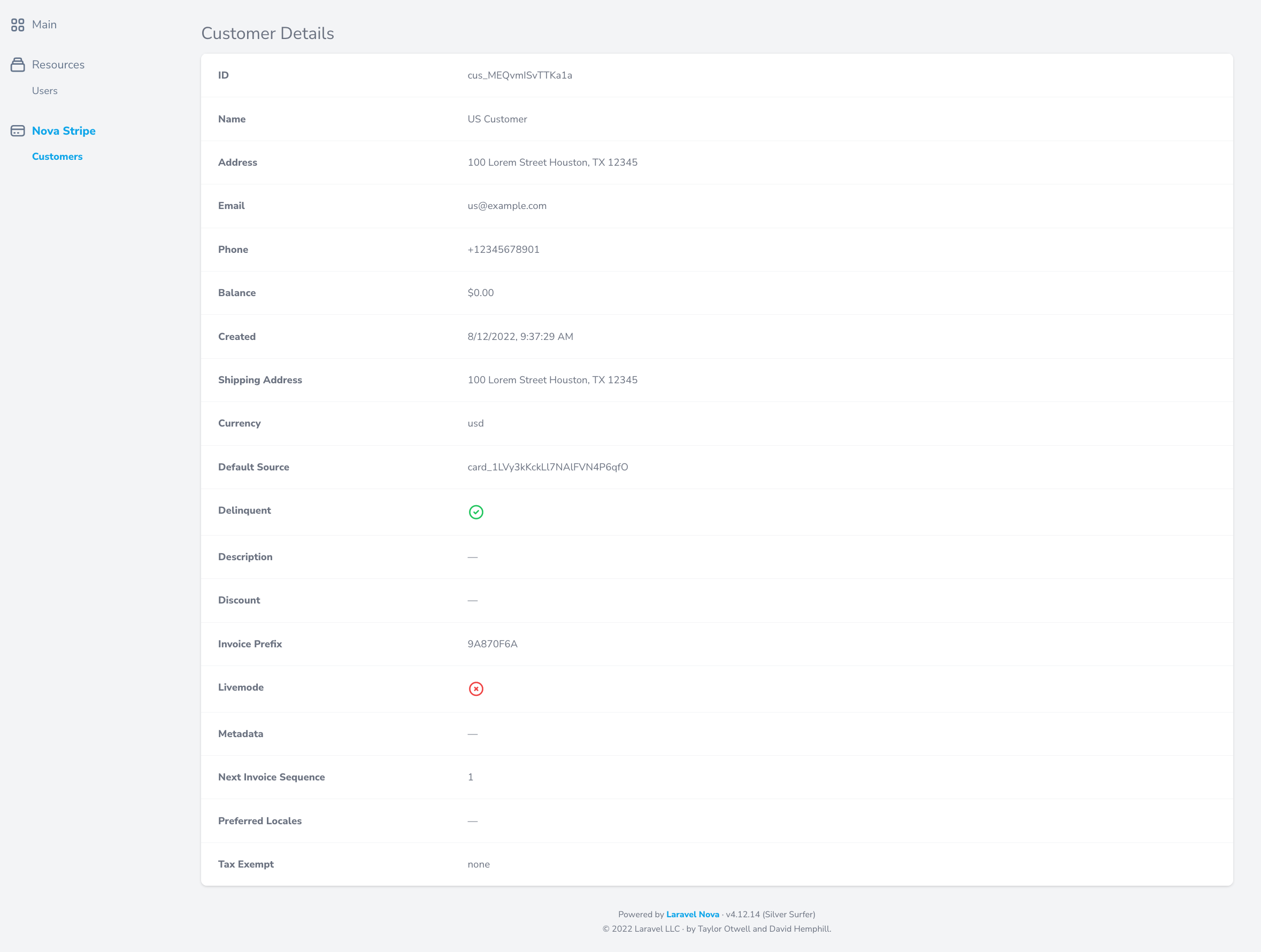Click the Tax Exempt none value
The image size is (1261, 952).
click(478, 864)
